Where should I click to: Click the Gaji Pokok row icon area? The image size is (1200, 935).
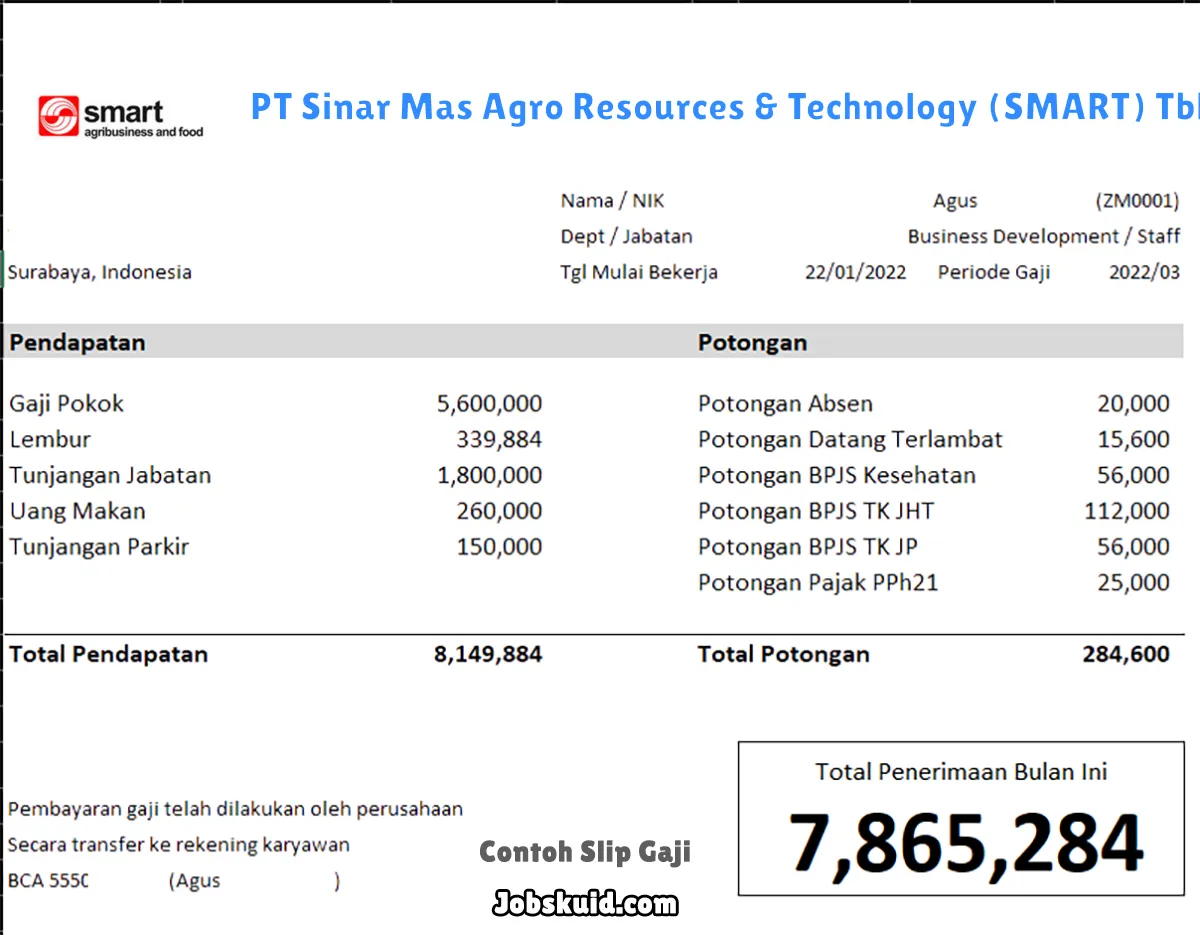coord(66,403)
